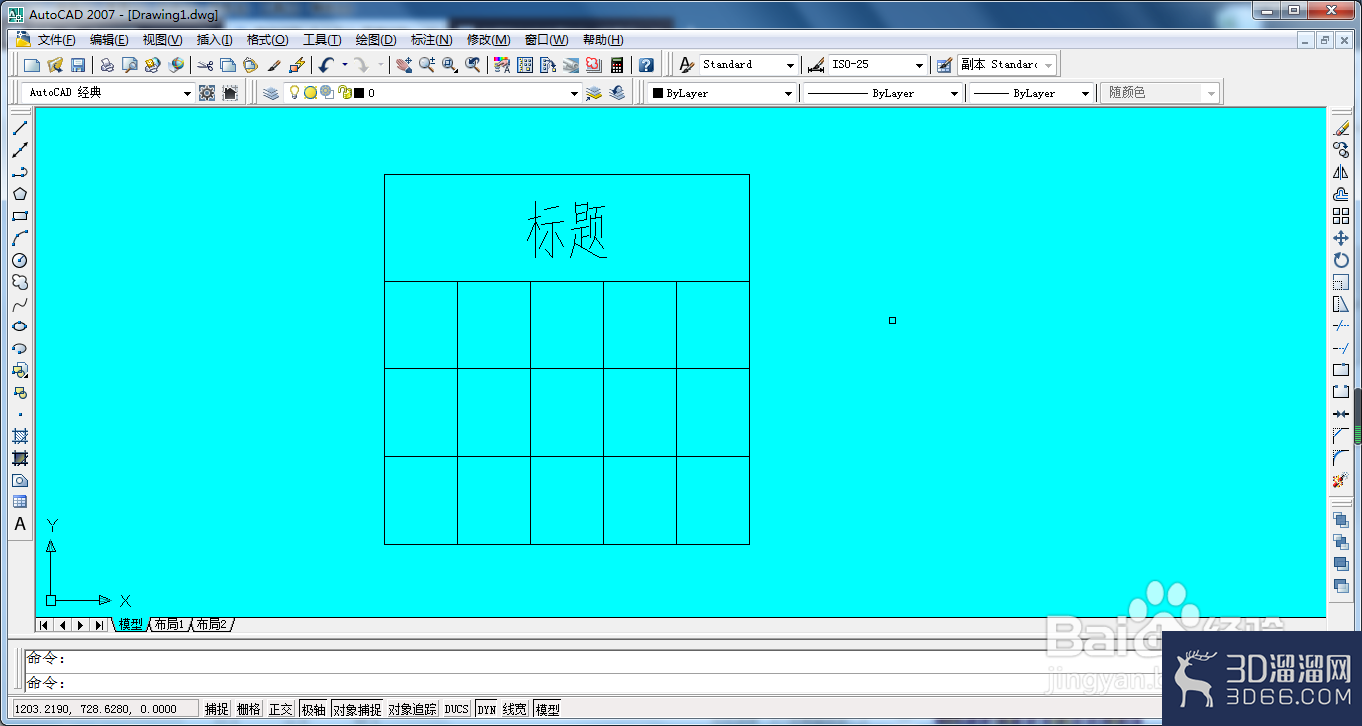This screenshot has height=726, width=1362.
Task: Open the AutoCAD 经典 workspace dropdown
Action: click(108, 93)
